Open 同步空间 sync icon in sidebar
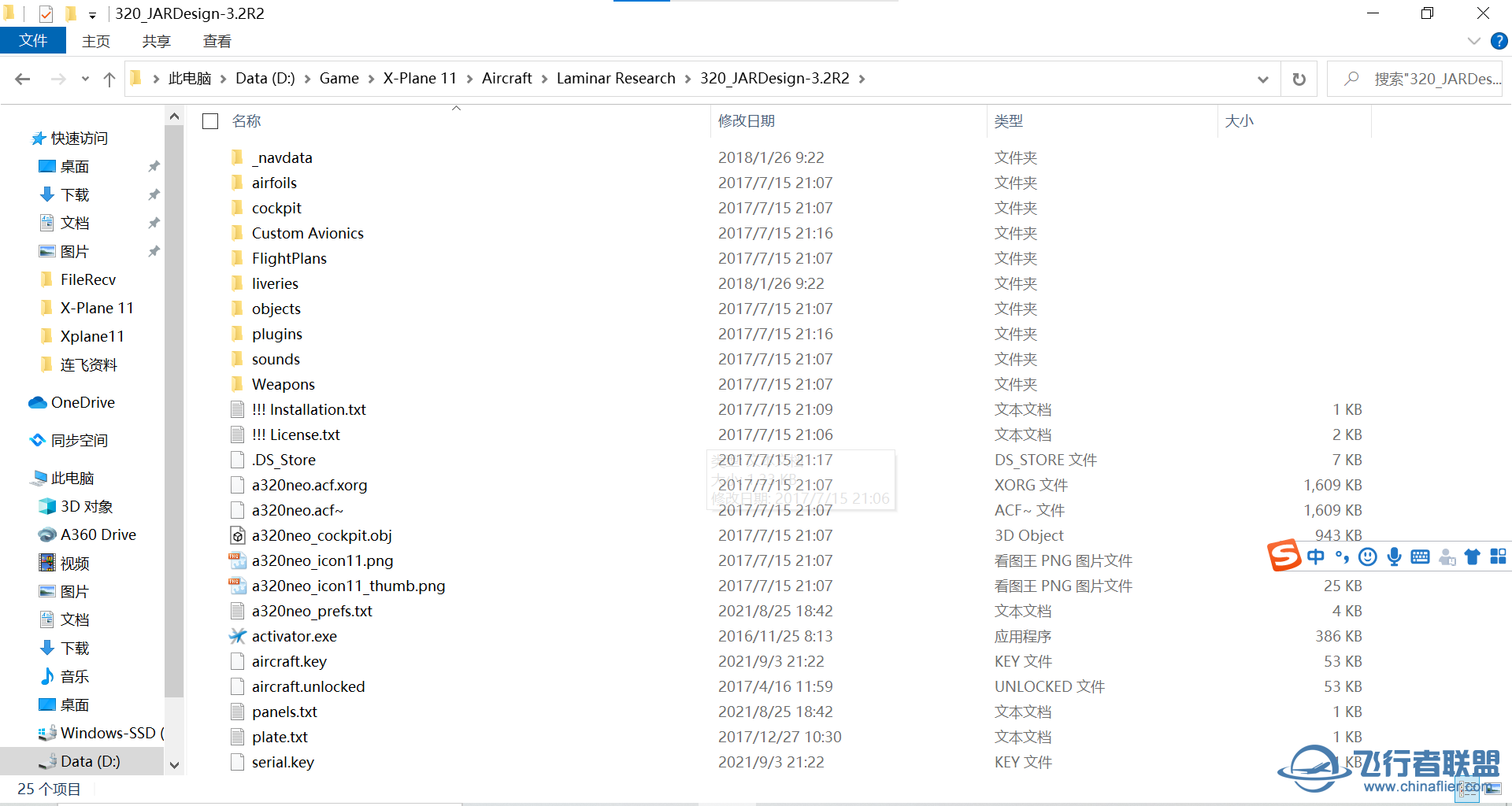This screenshot has width=1512, height=806. (x=38, y=440)
